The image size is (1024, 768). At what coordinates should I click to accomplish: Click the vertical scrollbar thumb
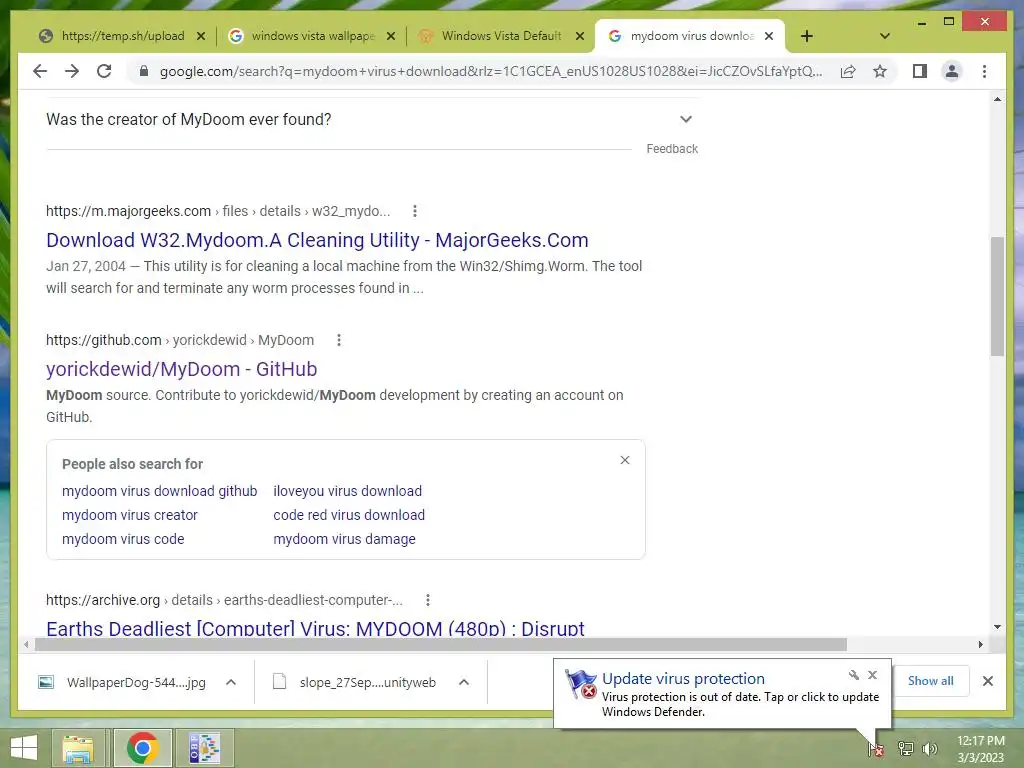point(997,296)
